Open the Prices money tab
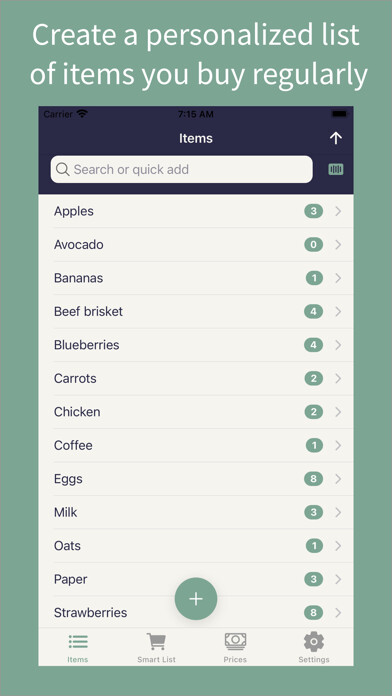This screenshot has height=696, width=392. pos(235,648)
